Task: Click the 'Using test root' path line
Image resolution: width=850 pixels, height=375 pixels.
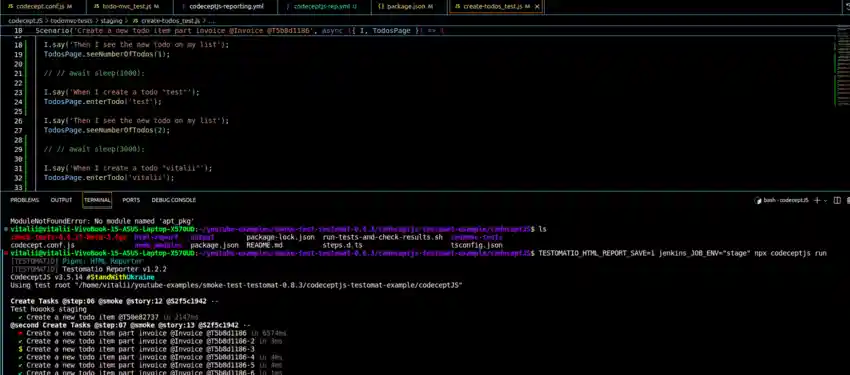Action: click(x=236, y=285)
